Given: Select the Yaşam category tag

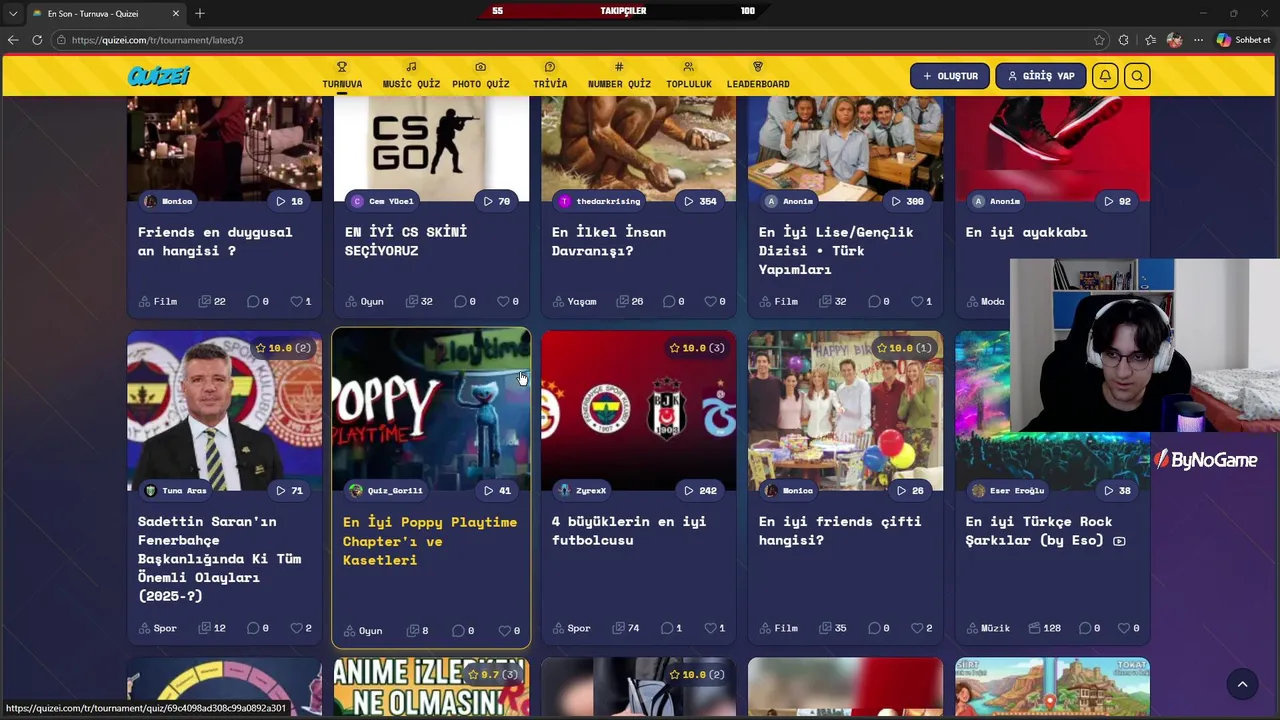Looking at the screenshot, I should click(574, 301).
